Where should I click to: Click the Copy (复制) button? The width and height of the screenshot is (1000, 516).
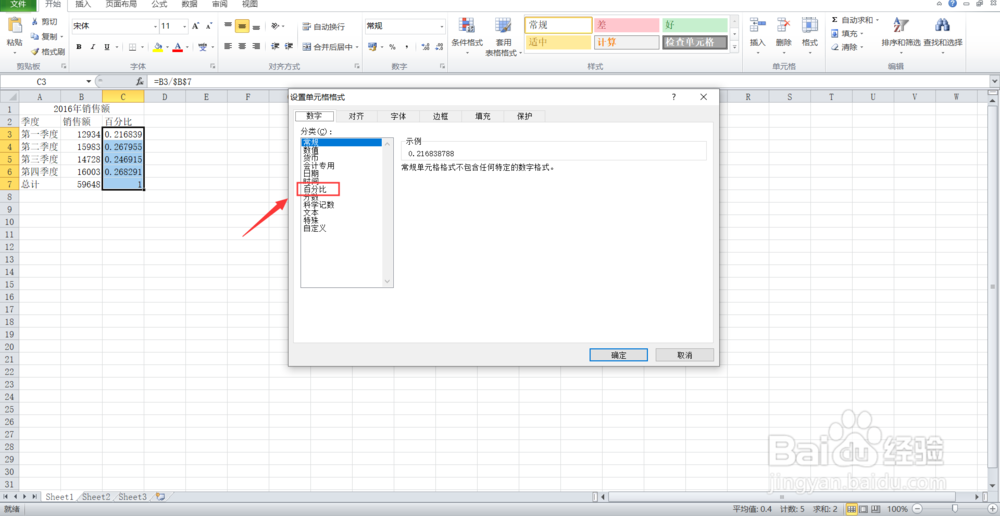45,36
